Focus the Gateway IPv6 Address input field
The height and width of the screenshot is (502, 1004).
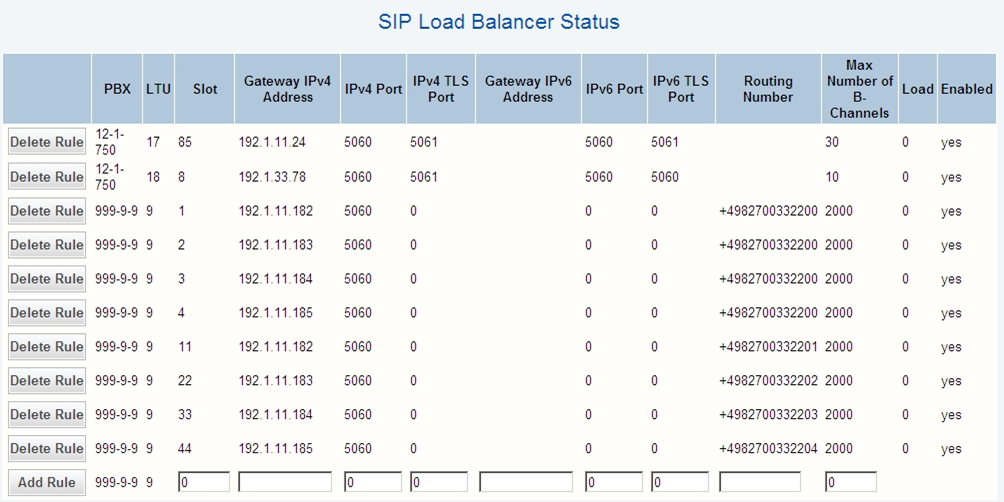526,482
